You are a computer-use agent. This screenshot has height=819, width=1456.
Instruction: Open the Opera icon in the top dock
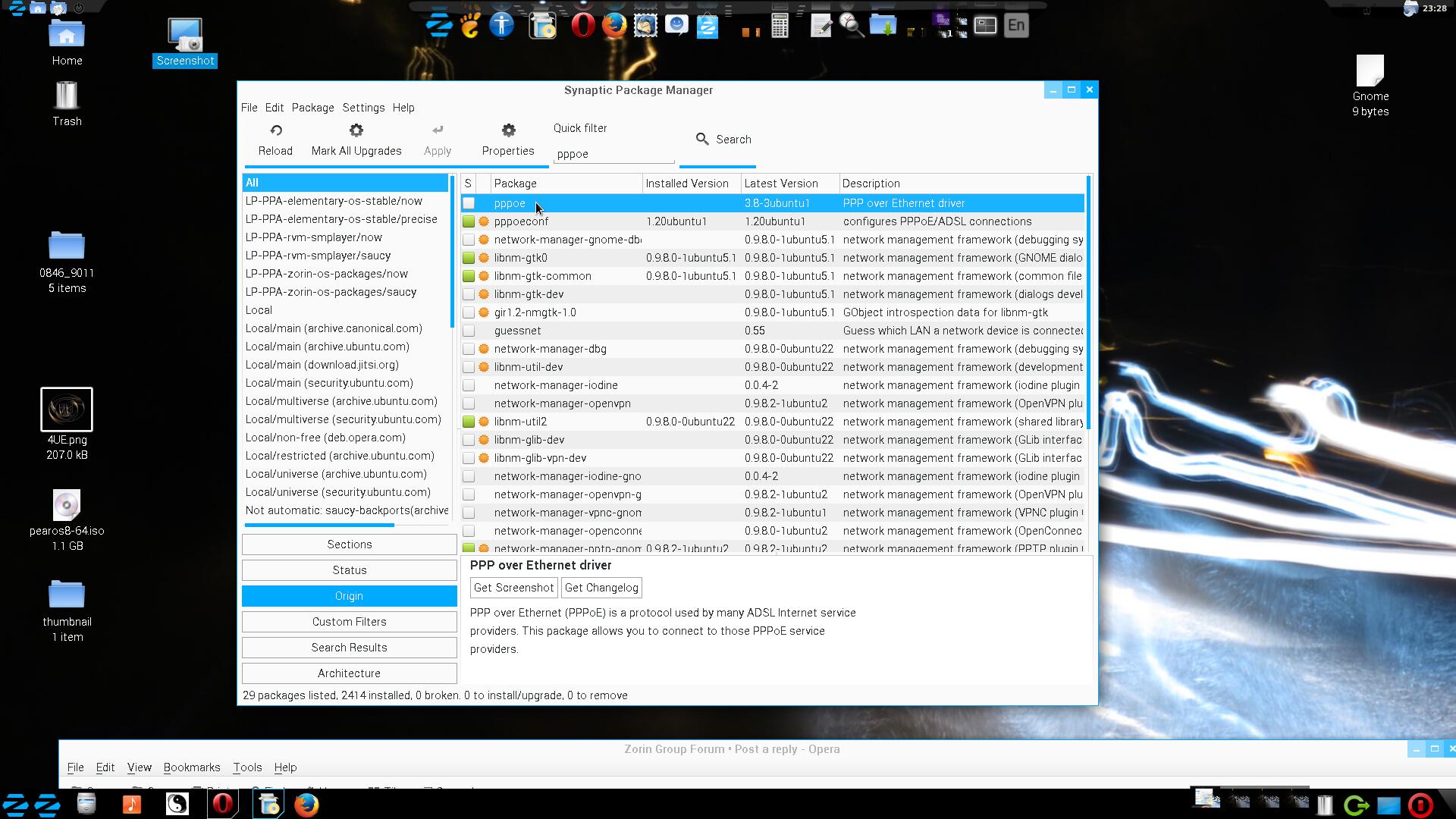click(x=582, y=26)
